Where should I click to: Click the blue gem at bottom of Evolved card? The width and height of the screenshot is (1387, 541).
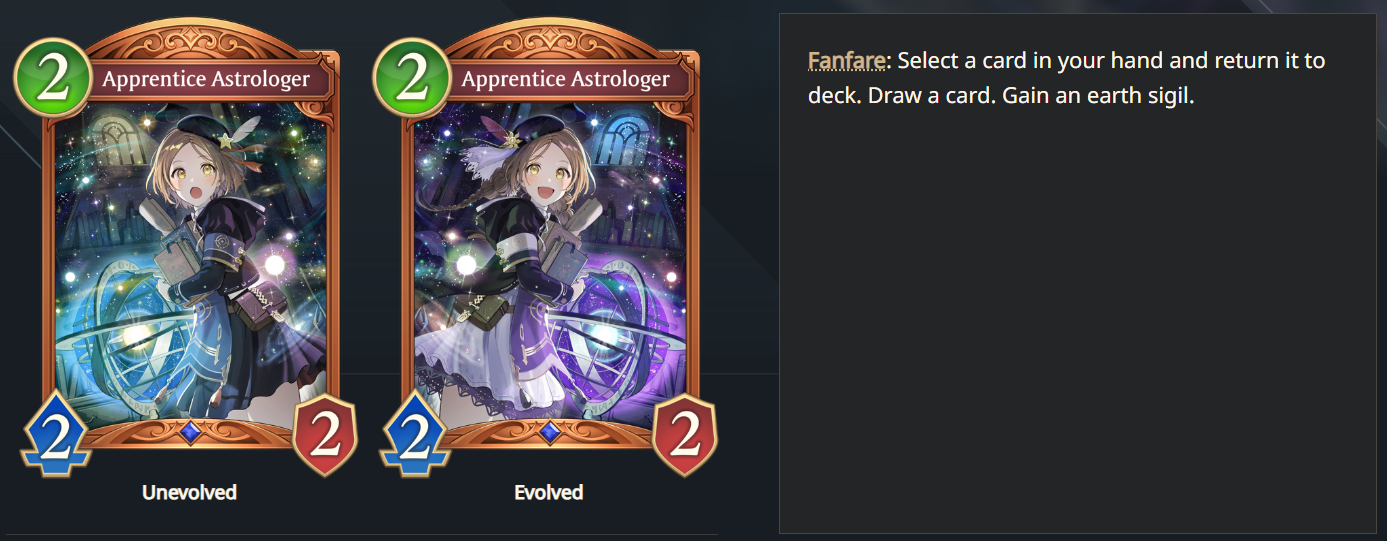coord(549,432)
